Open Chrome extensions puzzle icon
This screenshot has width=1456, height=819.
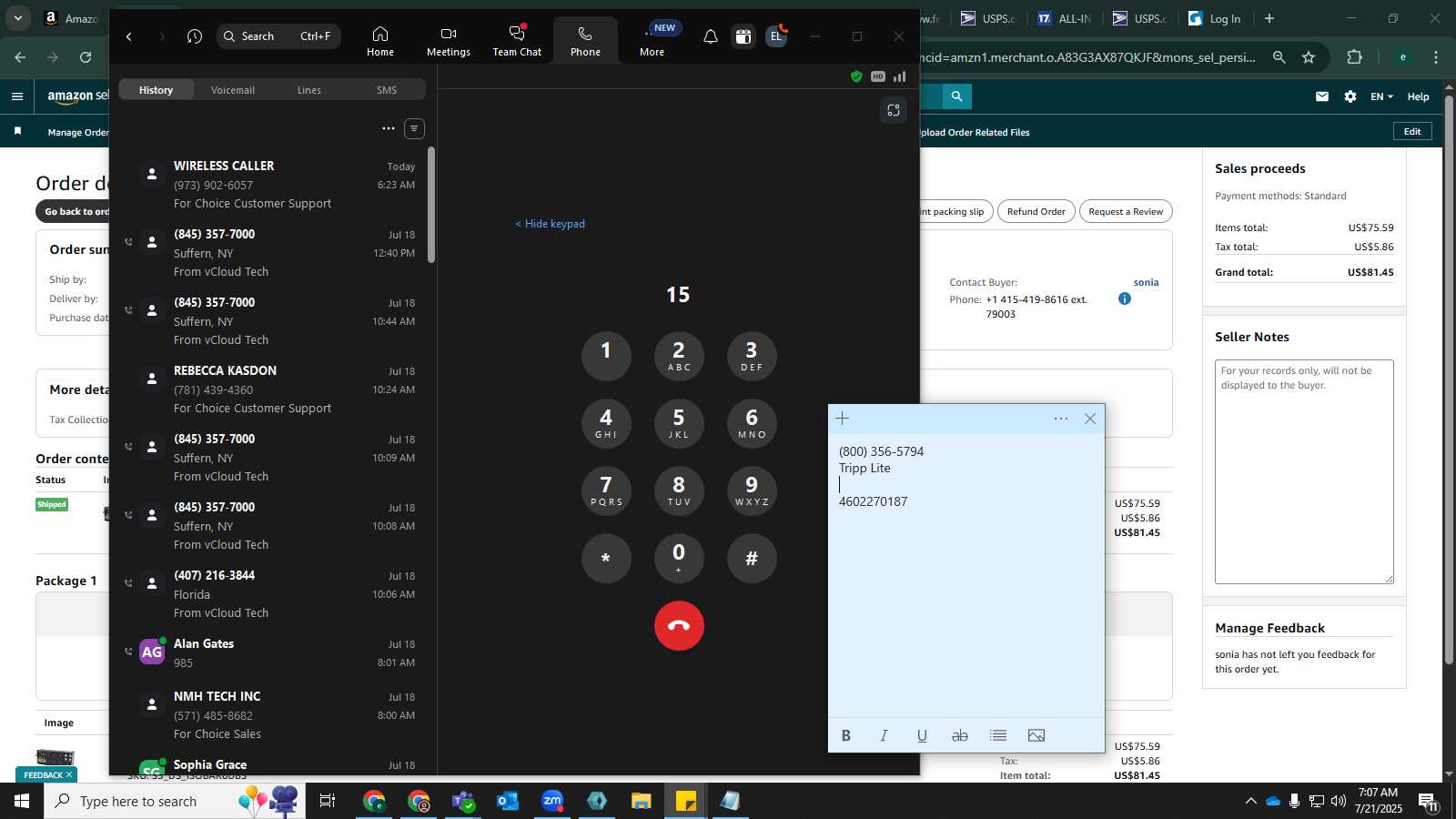1355,57
